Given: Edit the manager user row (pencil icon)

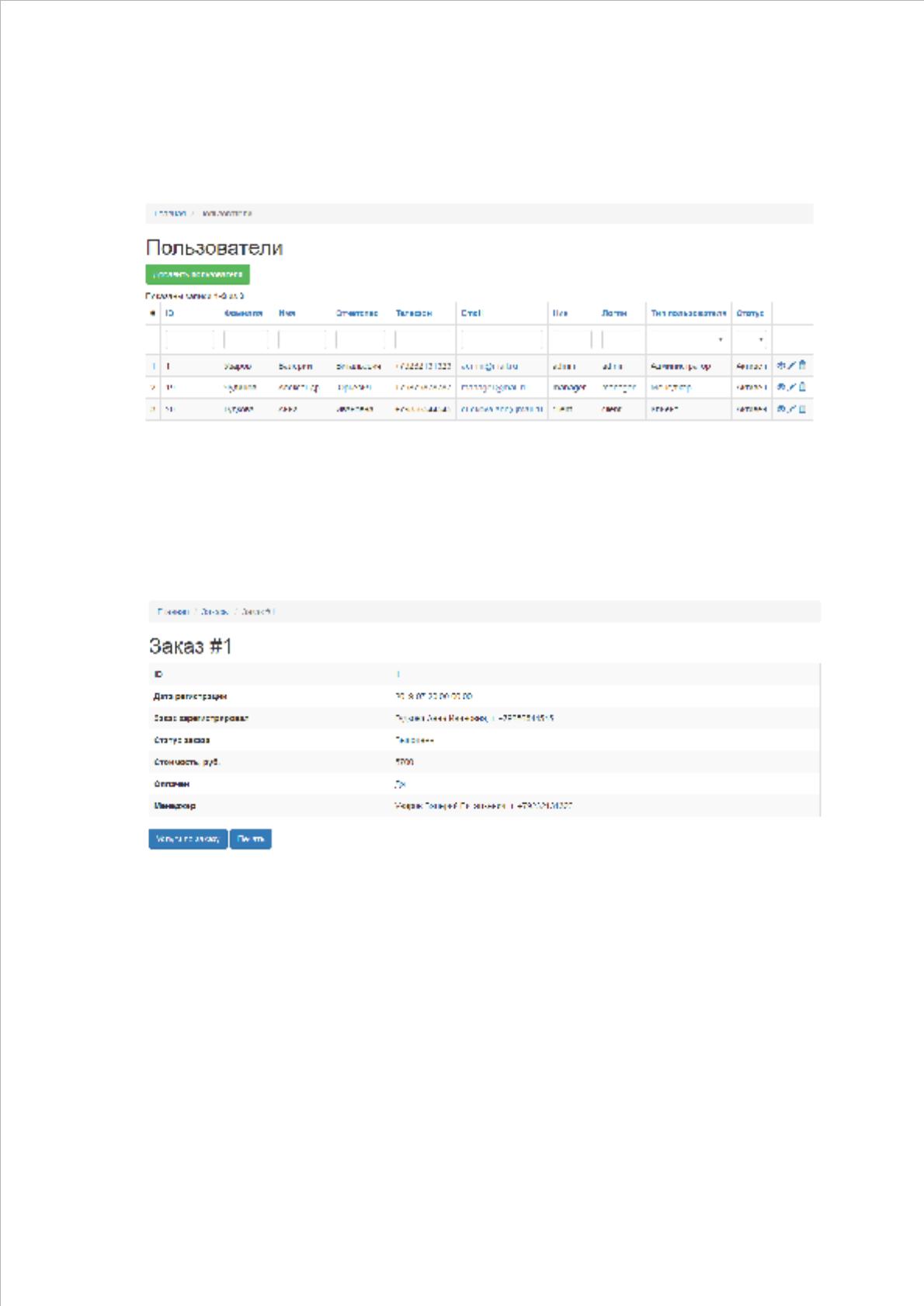Looking at the screenshot, I should pyautogui.click(x=792, y=387).
